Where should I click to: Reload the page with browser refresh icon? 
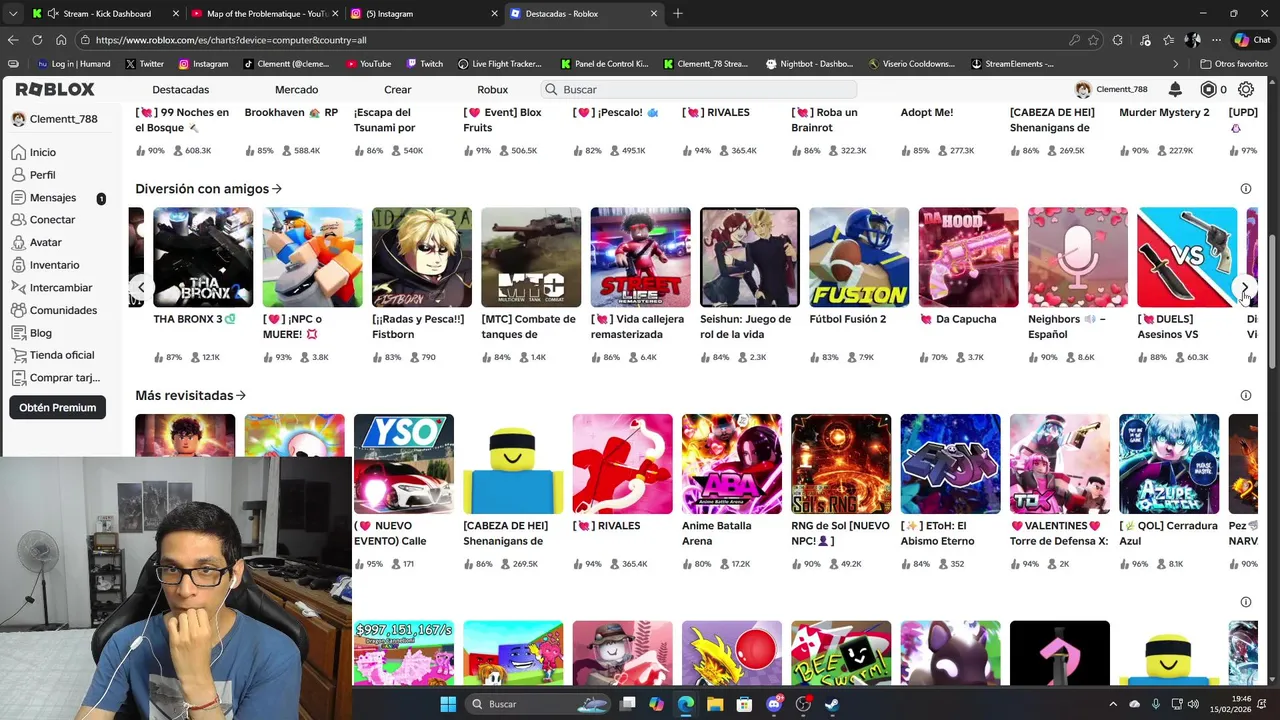point(37,40)
